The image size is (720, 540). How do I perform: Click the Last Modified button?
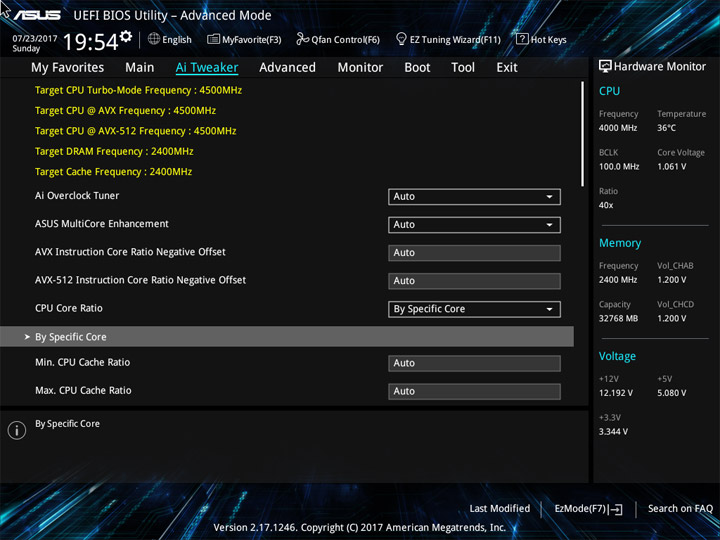click(x=500, y=508)
